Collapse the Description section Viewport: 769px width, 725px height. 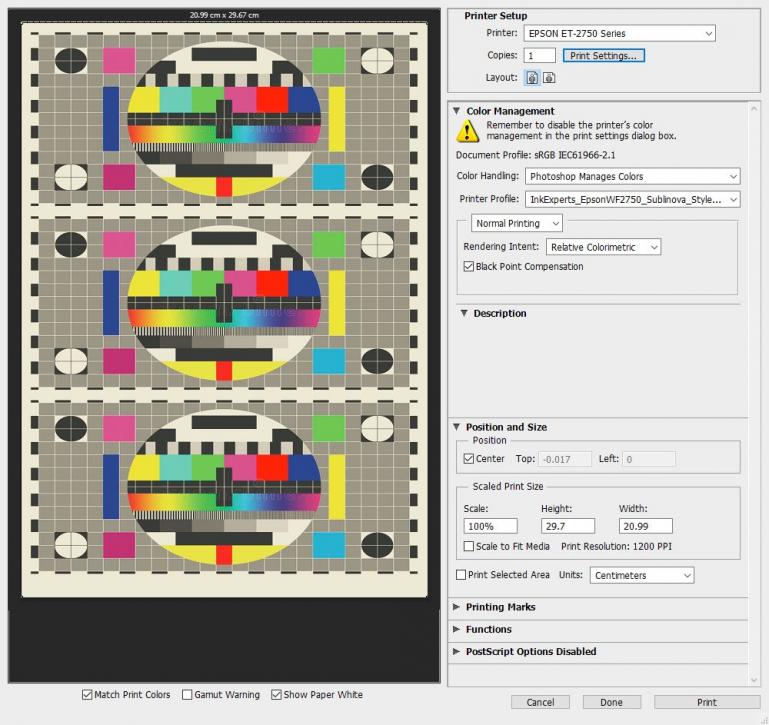point(463,313)
